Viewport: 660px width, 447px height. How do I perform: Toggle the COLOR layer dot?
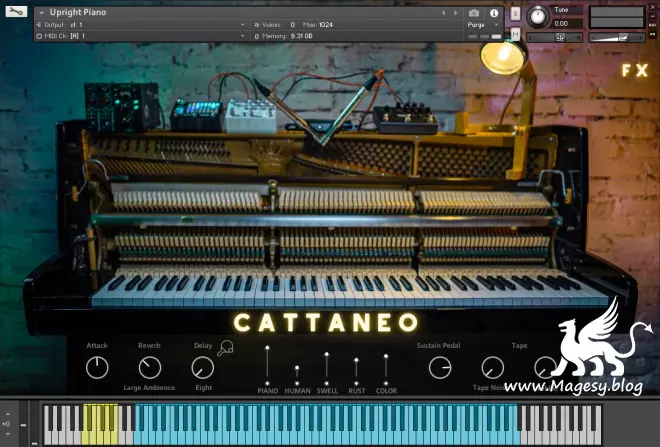tap(386, 383)
